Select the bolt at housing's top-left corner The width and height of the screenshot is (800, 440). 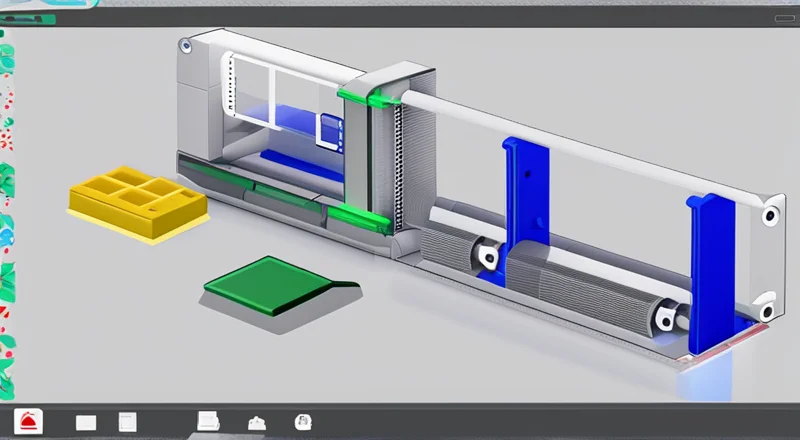[184, 45]
